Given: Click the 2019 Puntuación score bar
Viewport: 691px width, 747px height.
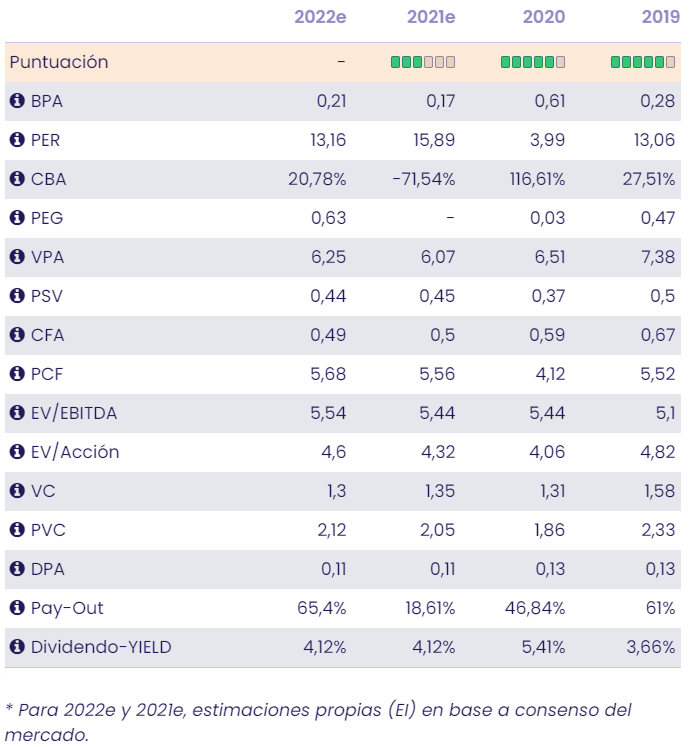Looking at the screenshot, I should click(643, 62).
